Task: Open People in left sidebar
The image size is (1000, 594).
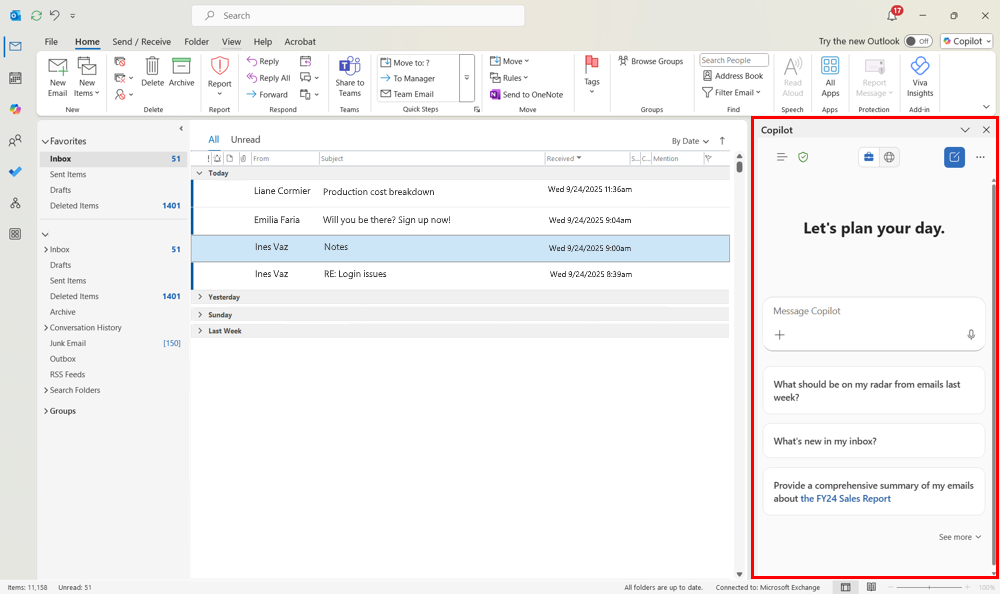Action: point(15,140)
